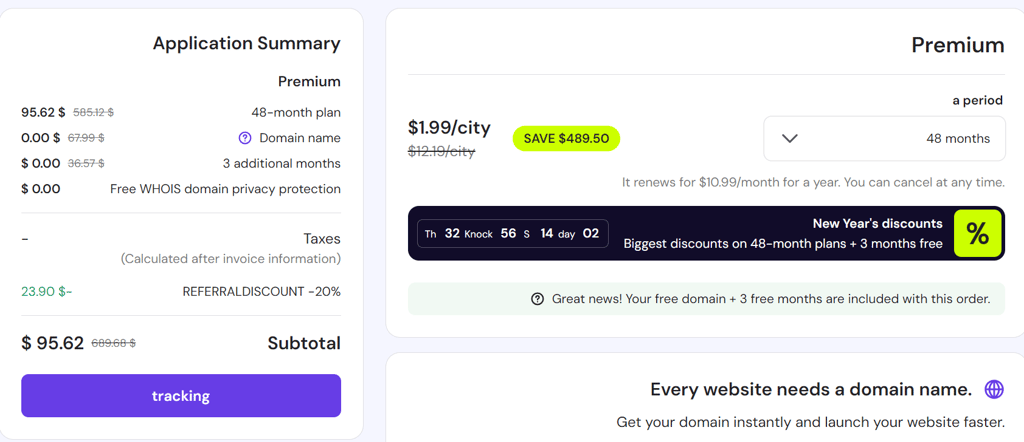Click the crossed-out $12.19/city price

click(x=441, y=151)
